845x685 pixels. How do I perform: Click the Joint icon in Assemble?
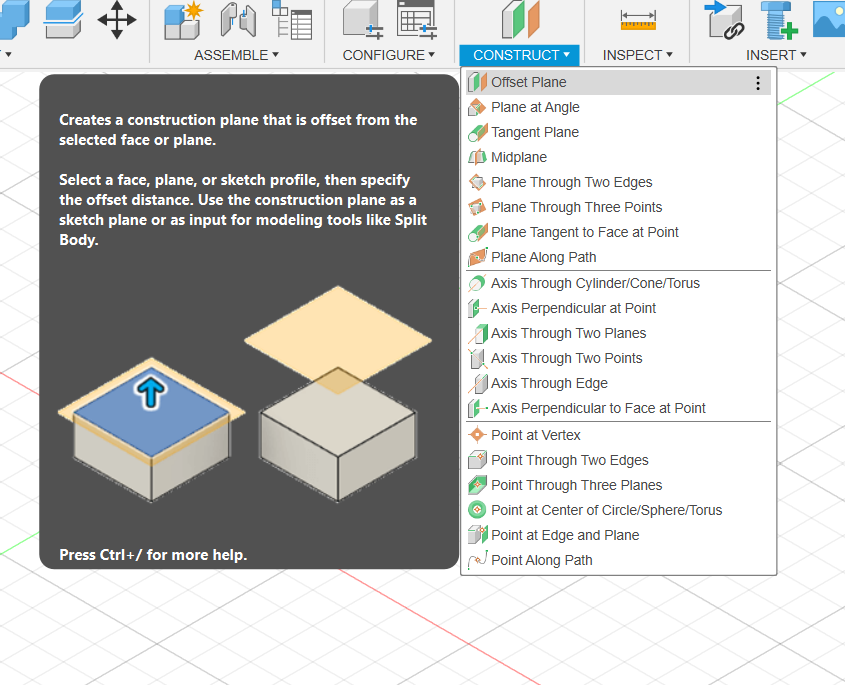point(238,20)
